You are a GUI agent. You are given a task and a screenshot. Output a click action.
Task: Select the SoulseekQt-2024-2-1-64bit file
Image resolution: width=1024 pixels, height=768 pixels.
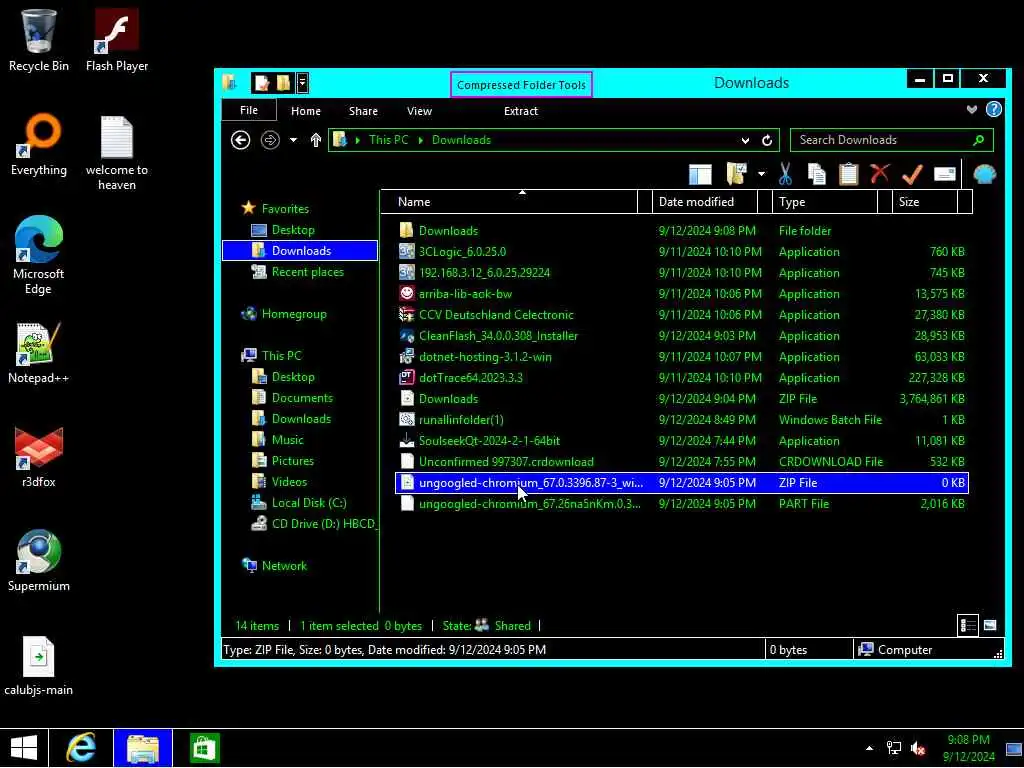[682, 441]
